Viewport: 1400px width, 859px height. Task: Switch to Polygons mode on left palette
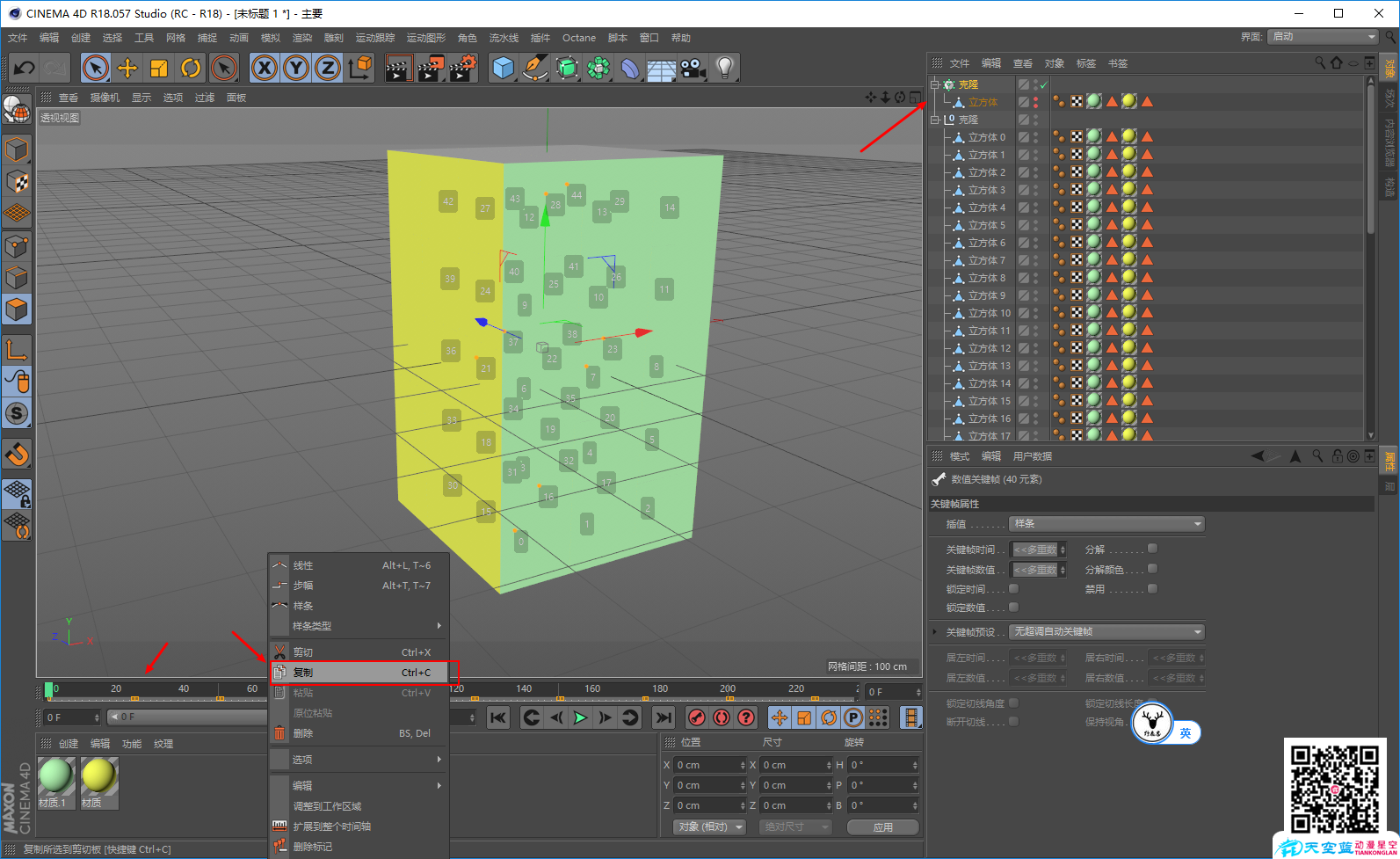[x=17, y=309]
